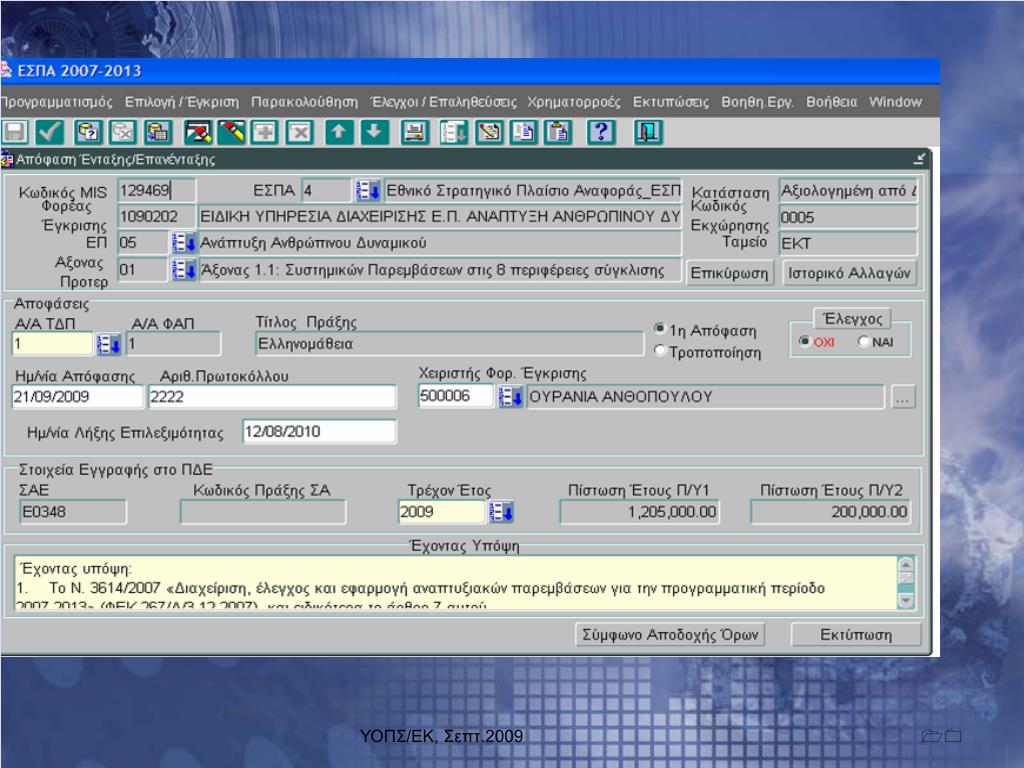Open the list of values for ΕΠ 05
The height and width of the screenshot is (768, 1024).
click(184, 243)
